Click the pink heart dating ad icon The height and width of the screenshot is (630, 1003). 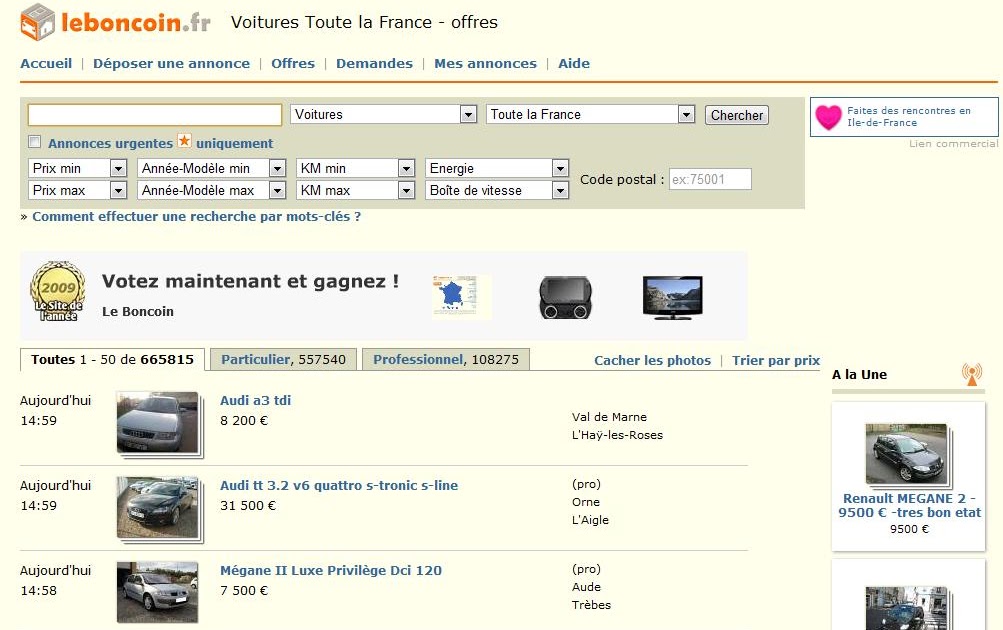(828, 117)
